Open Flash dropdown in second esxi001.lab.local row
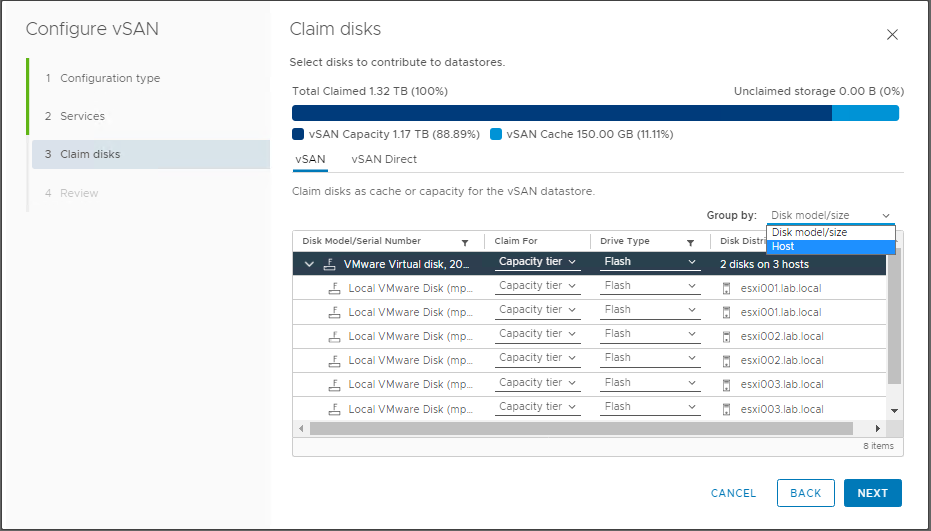 (650, 310)
